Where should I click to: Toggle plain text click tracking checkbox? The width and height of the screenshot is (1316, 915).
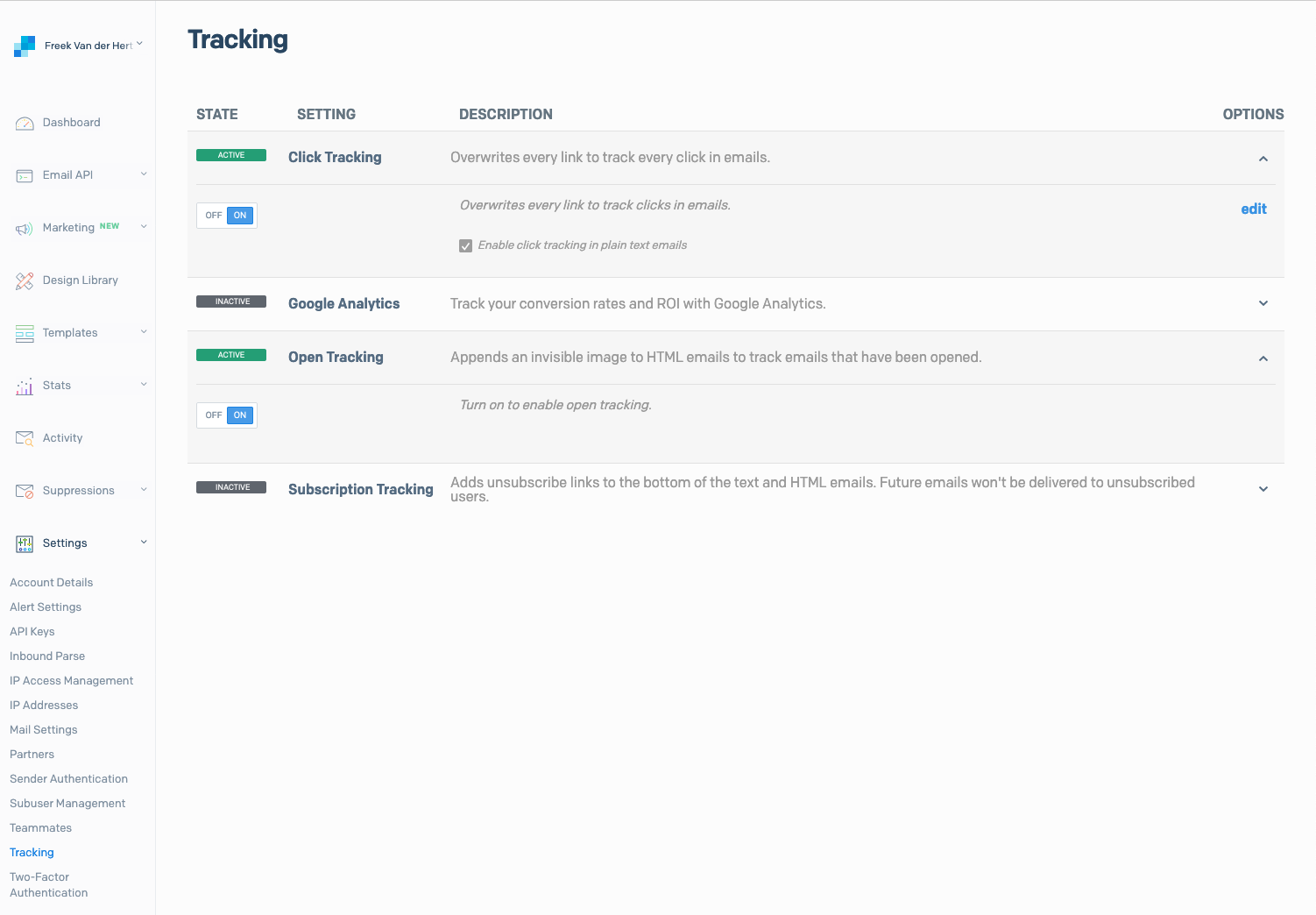[466, 246]
